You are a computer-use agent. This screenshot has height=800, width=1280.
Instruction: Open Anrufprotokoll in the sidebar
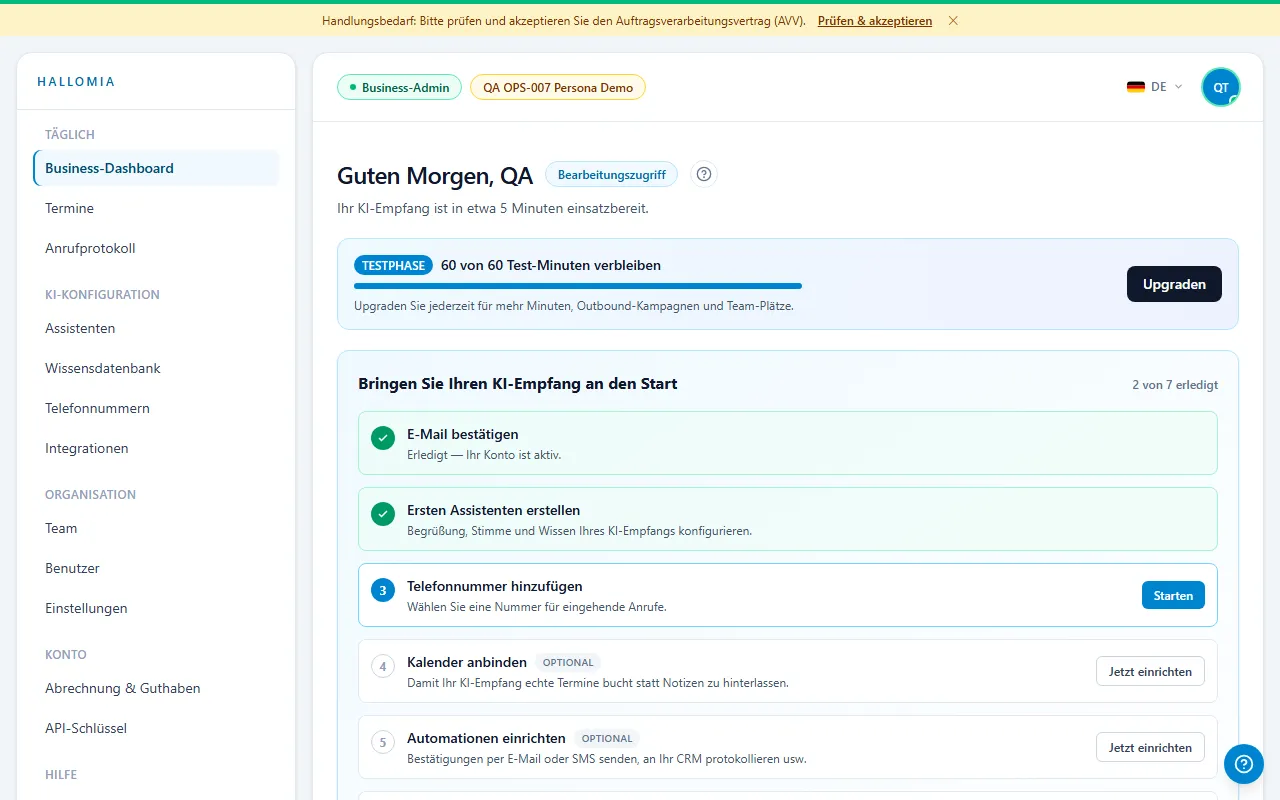point(156,248)
